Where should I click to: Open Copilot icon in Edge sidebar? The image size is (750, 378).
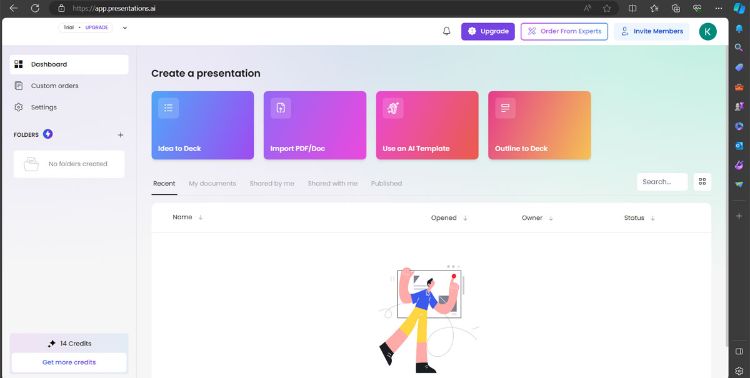739,8
